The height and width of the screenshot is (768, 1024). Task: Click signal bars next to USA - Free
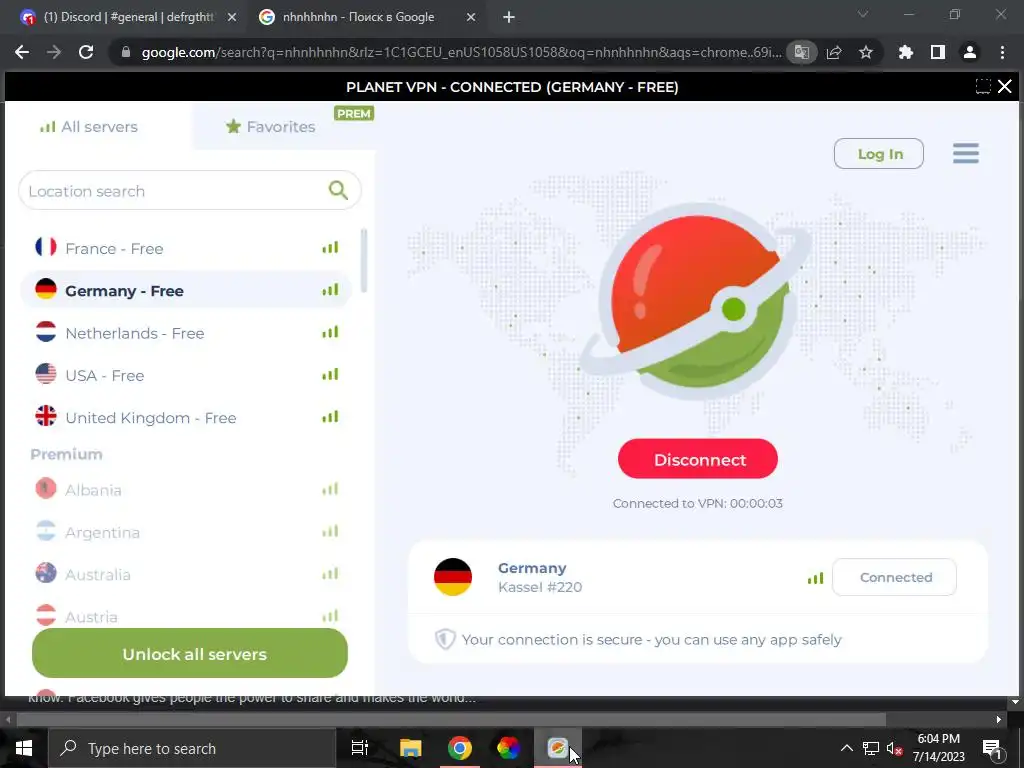(330, 374)
